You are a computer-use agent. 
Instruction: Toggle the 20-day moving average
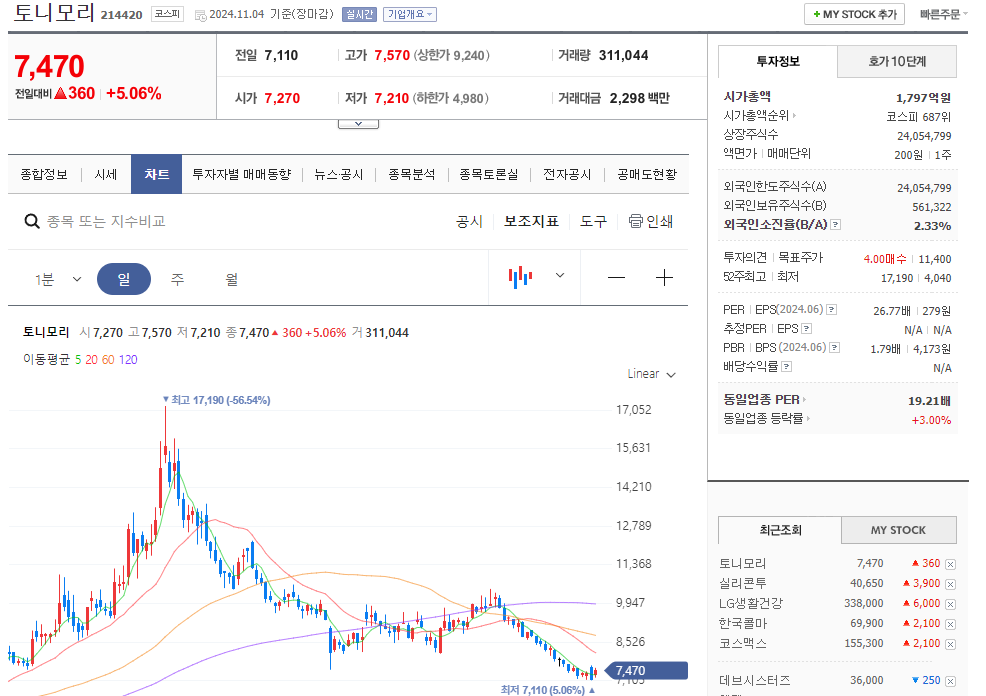[91, 360]
